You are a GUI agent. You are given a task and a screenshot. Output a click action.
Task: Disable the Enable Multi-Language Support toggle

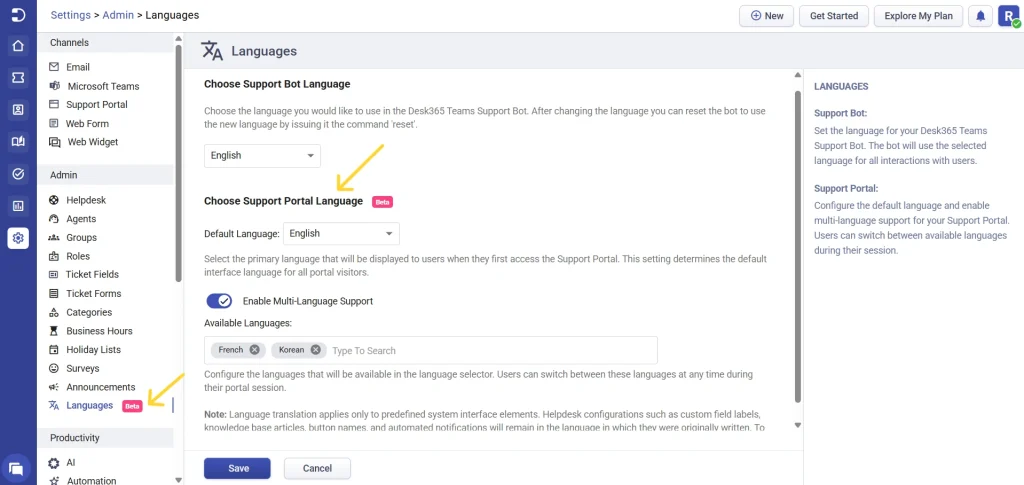[219, 301]
